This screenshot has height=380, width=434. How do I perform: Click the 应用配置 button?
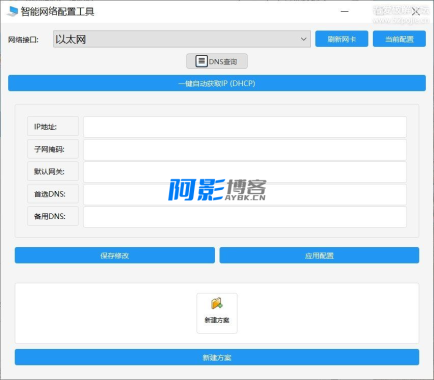pyautogui.click(x=319, y=255)
